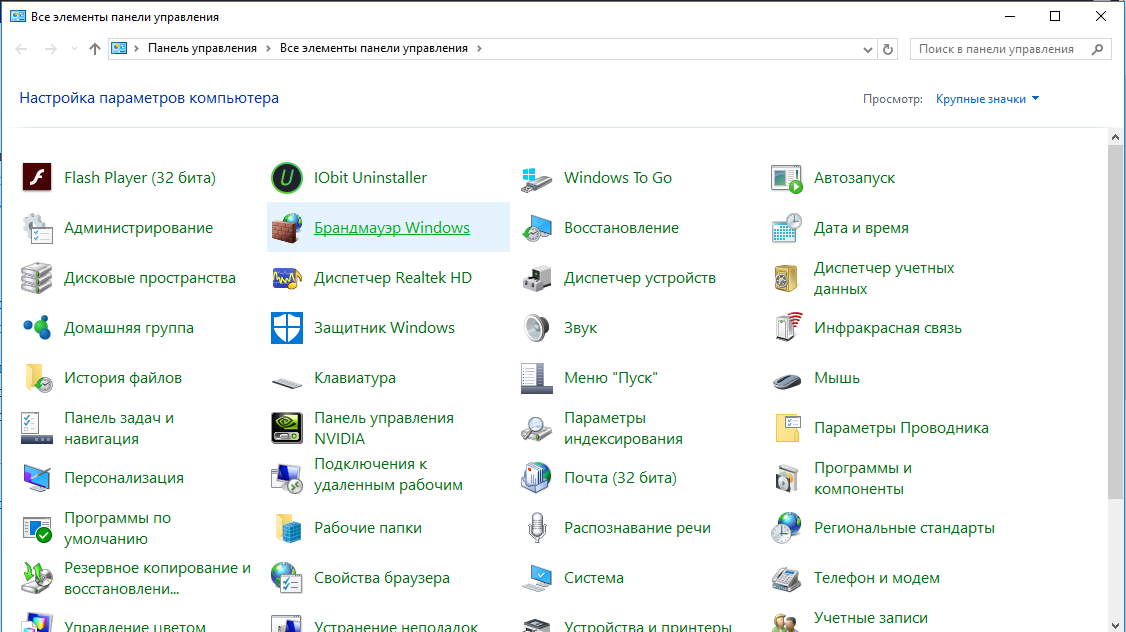Open the Защитник Windows shield icon

[287, 327]
